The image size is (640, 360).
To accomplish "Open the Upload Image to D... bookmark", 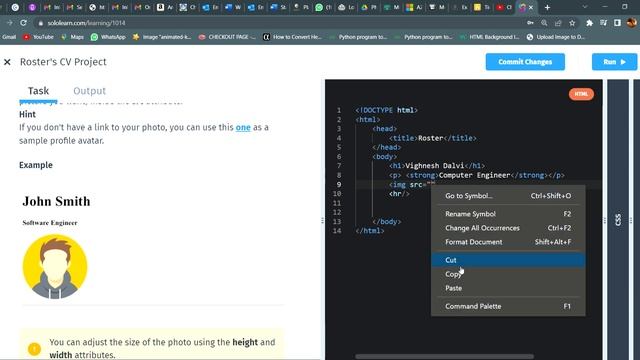I will click(556, 37).
